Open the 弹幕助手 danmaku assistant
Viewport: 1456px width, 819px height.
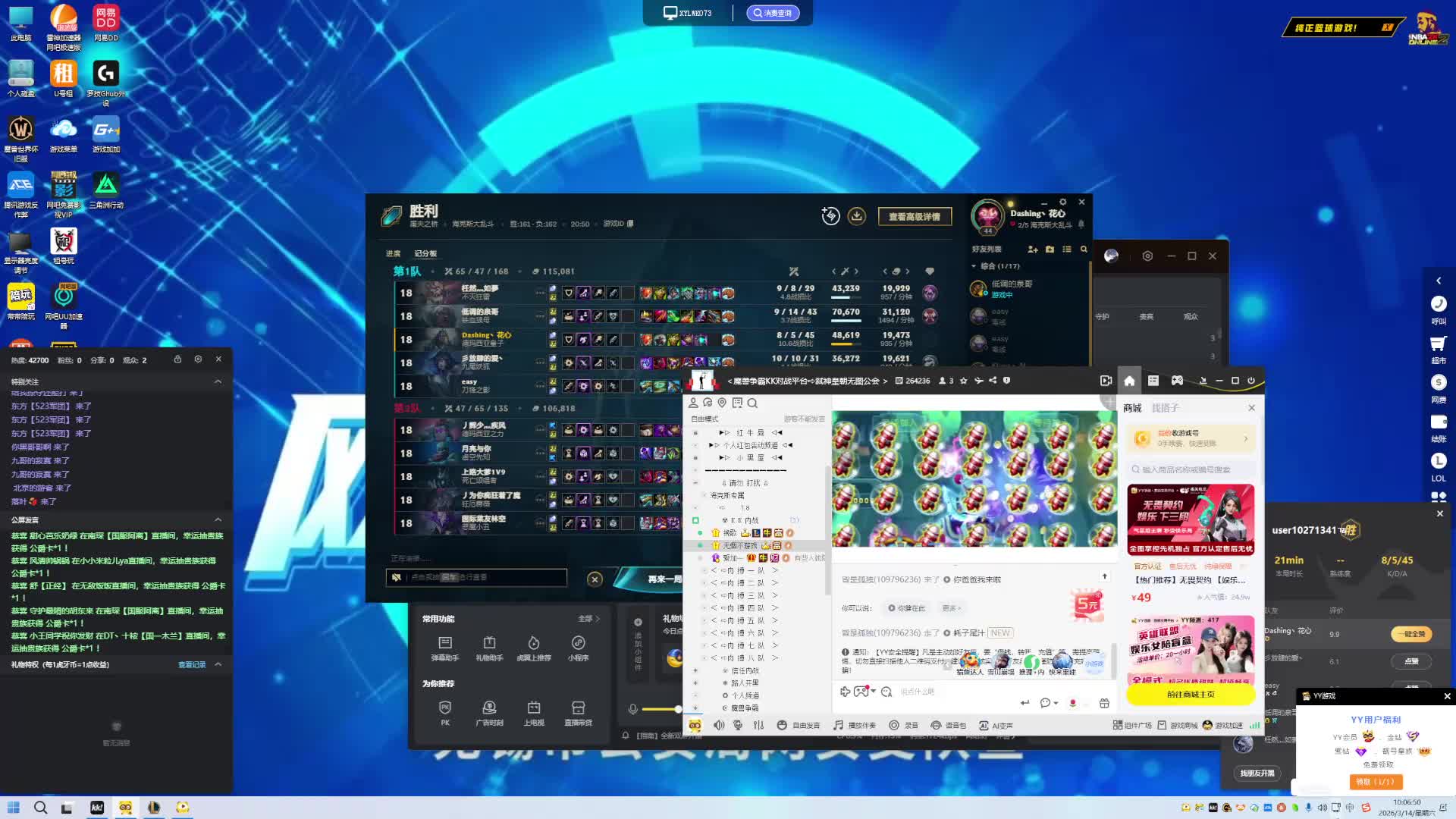(445, 642)
